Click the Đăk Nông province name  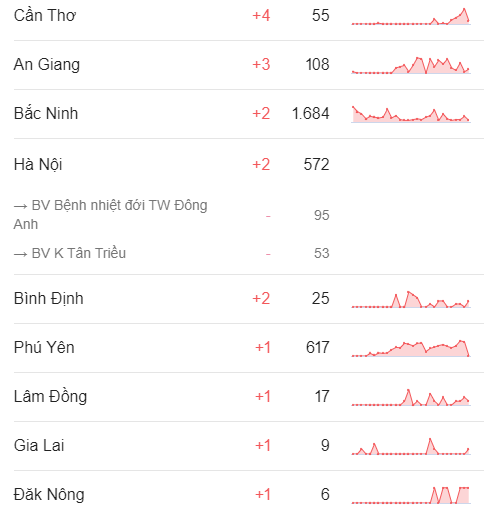49,494
